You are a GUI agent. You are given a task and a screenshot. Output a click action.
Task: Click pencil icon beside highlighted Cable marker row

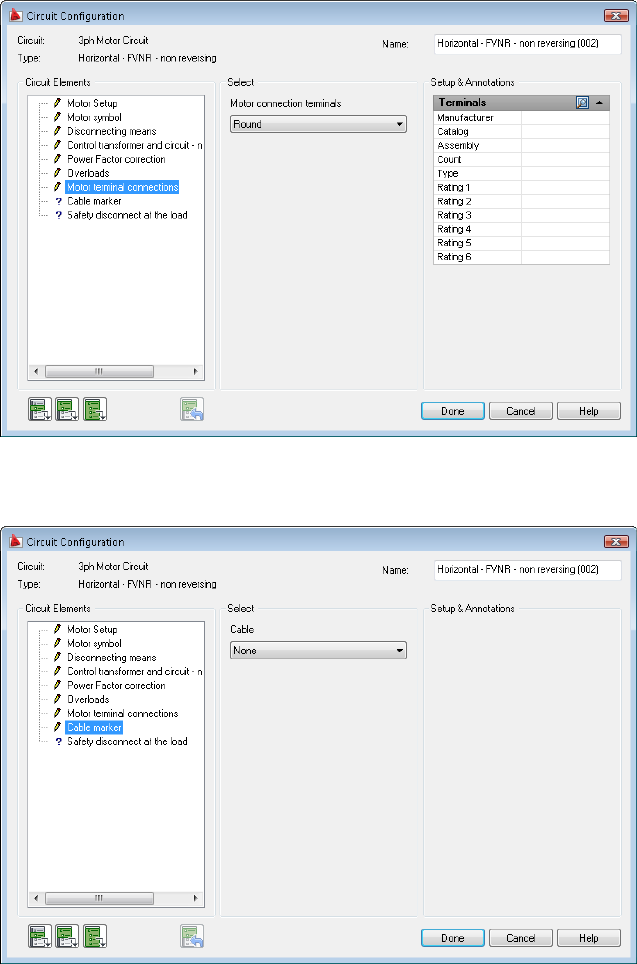58,727
